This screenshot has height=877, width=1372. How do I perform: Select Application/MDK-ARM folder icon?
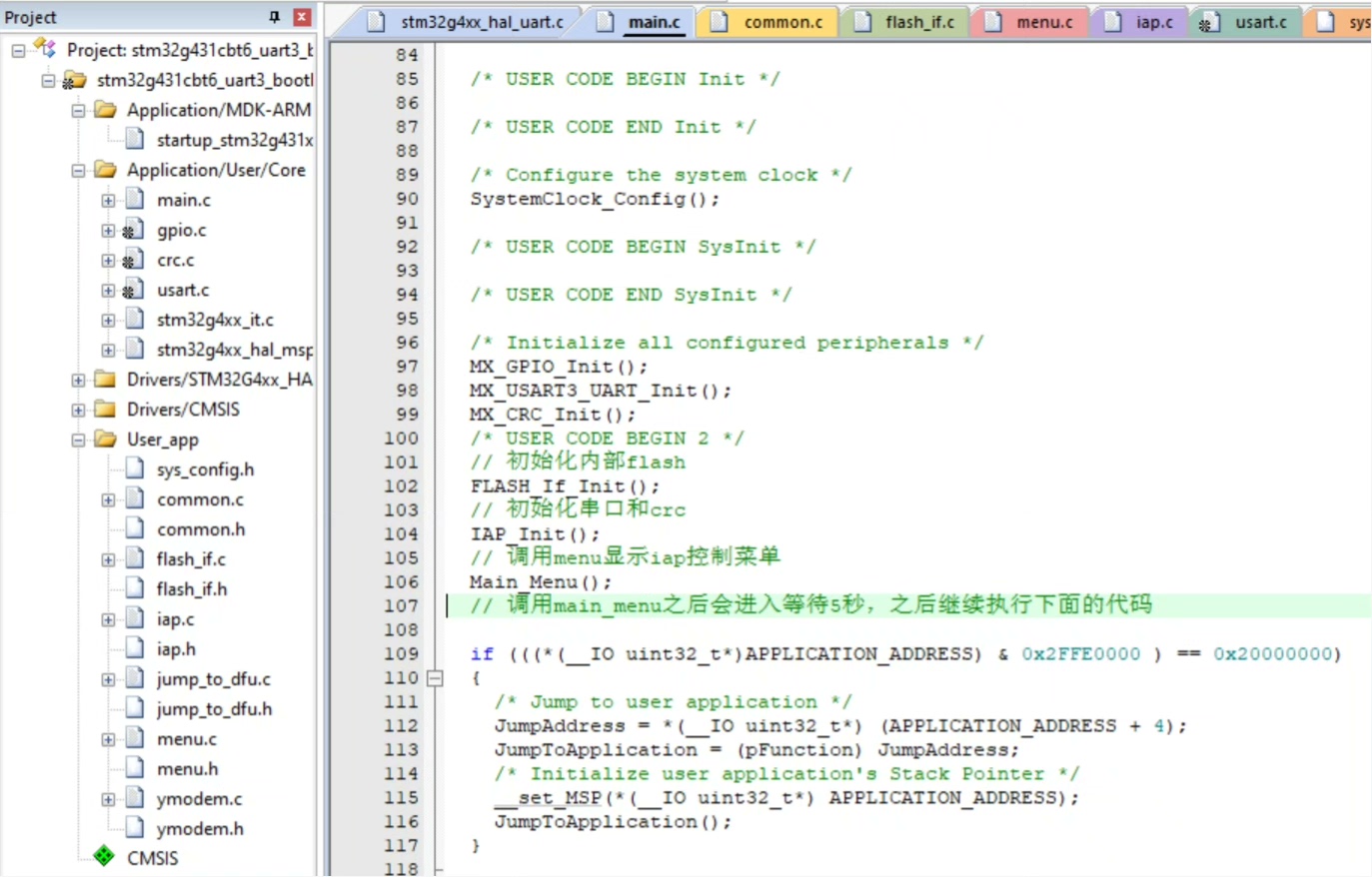tap(105, 109)
